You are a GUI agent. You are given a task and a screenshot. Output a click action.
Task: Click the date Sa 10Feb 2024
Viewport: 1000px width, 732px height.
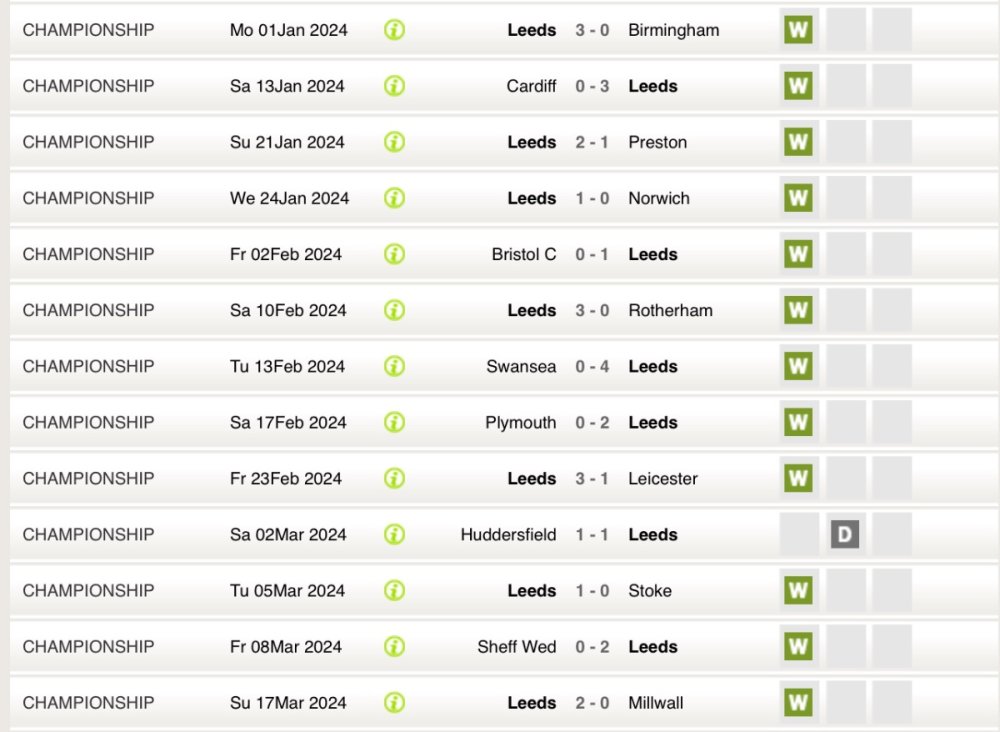(287, 310)
